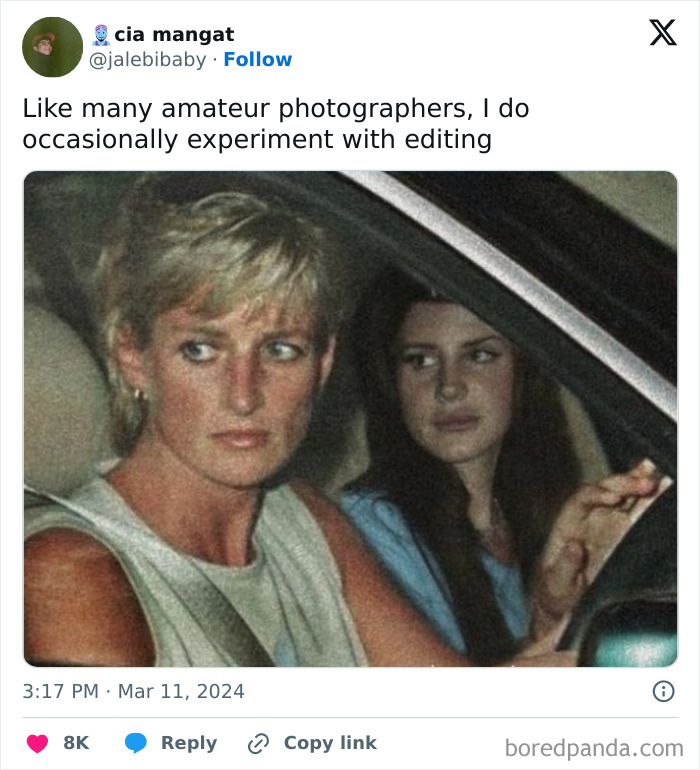The image size is (700, 770).
Task: Click the blue reply speech bubble icon
Action: [x=136, y=743]
